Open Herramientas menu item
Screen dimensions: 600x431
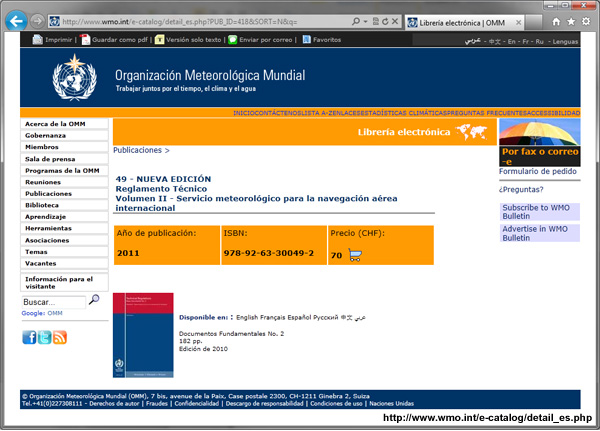[x=64, y=228]
